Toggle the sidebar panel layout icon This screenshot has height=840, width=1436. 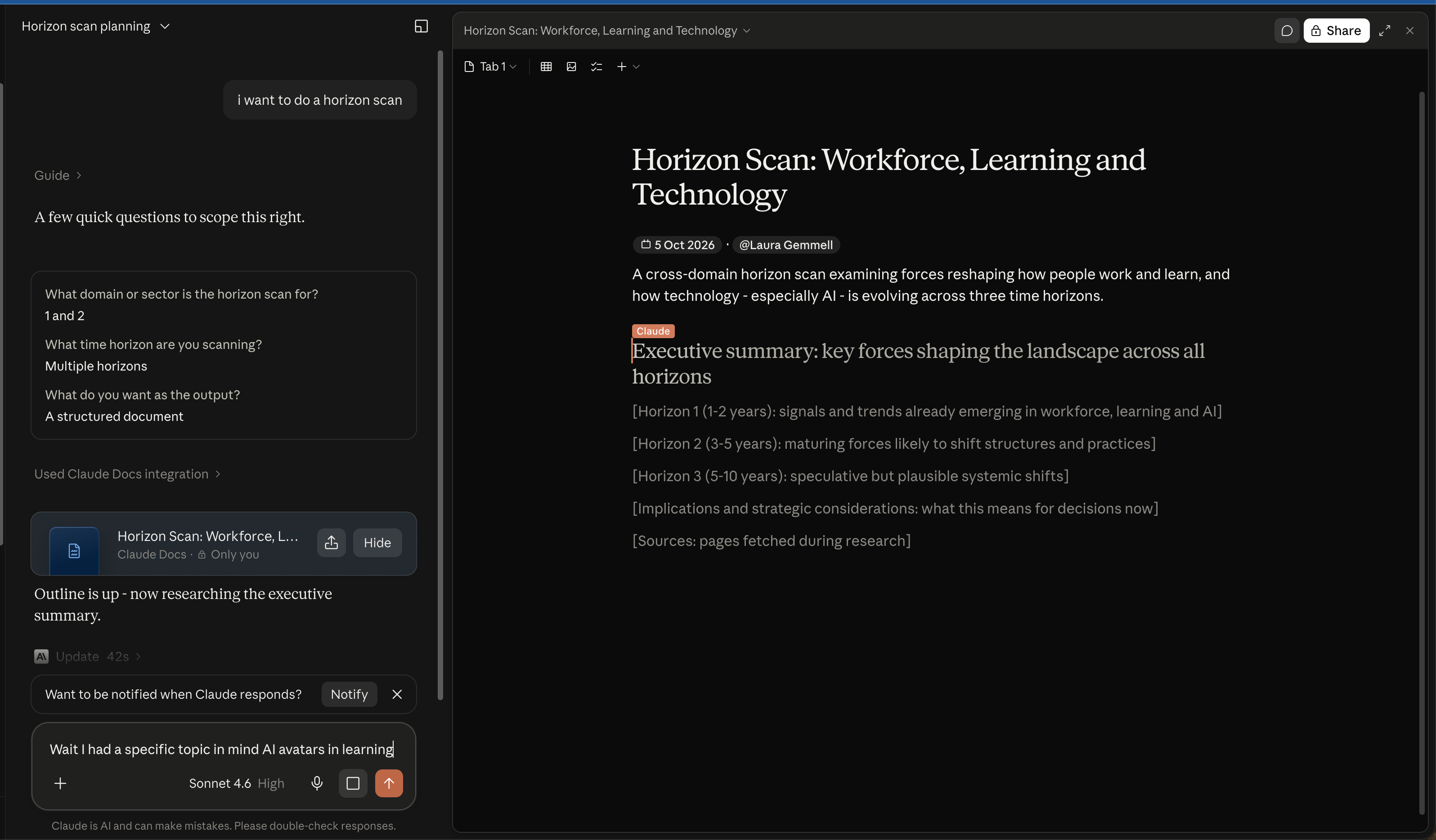point(421,26)
